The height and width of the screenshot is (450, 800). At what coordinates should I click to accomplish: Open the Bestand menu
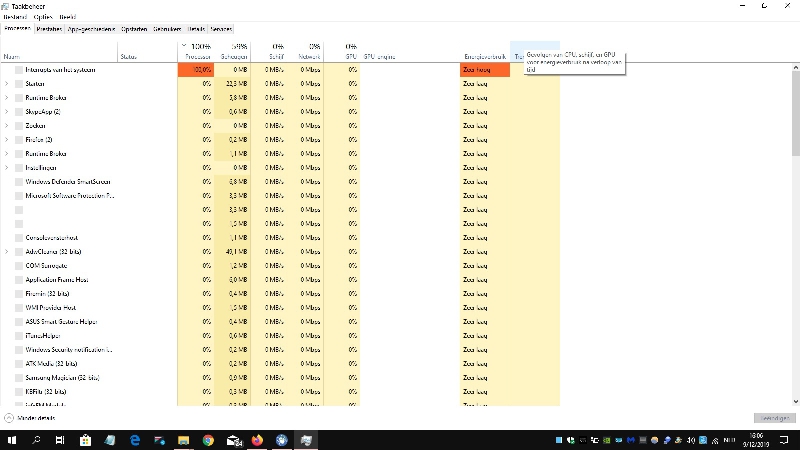14,17
